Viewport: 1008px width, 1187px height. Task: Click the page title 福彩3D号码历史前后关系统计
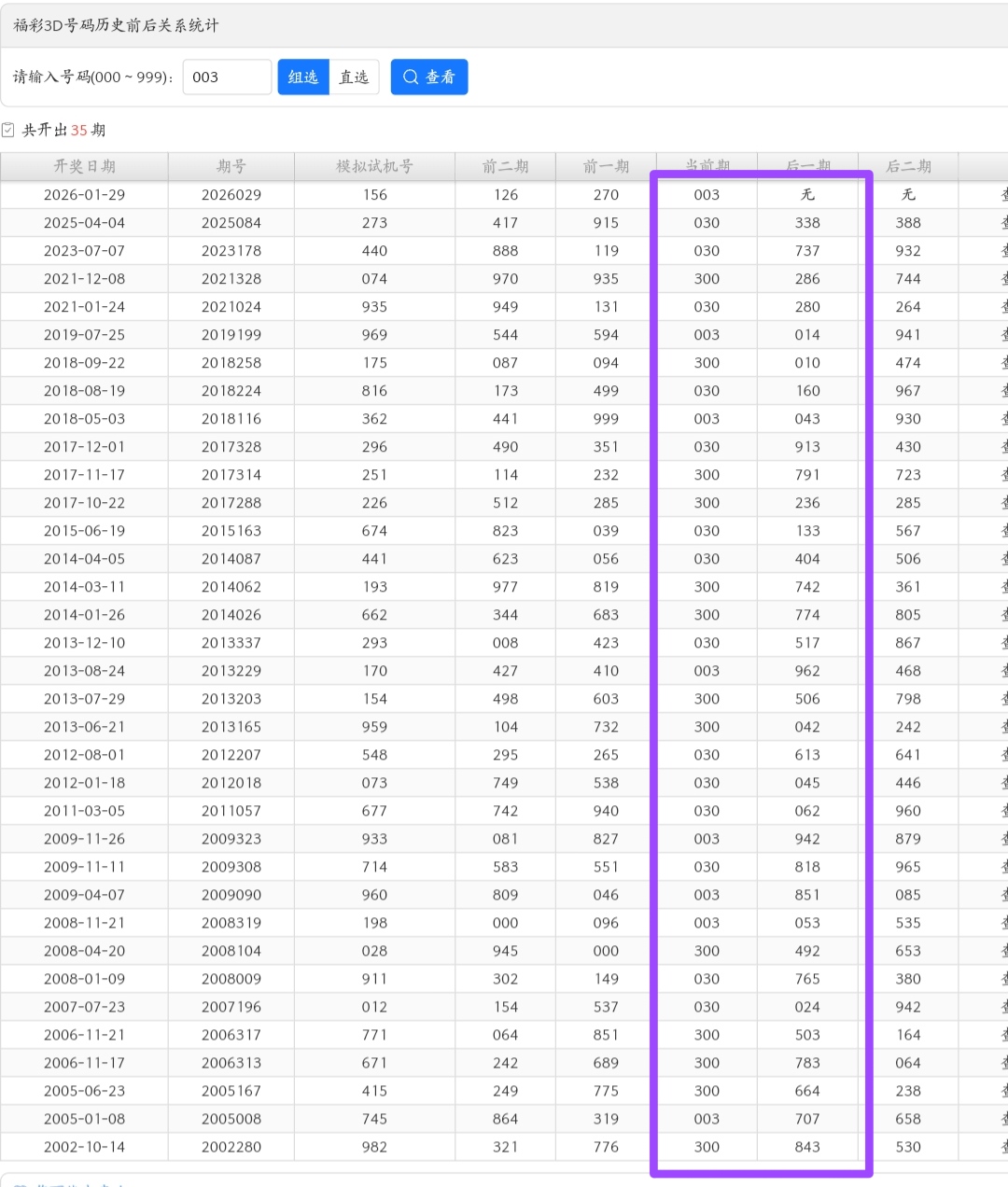[x=116, y=25]
